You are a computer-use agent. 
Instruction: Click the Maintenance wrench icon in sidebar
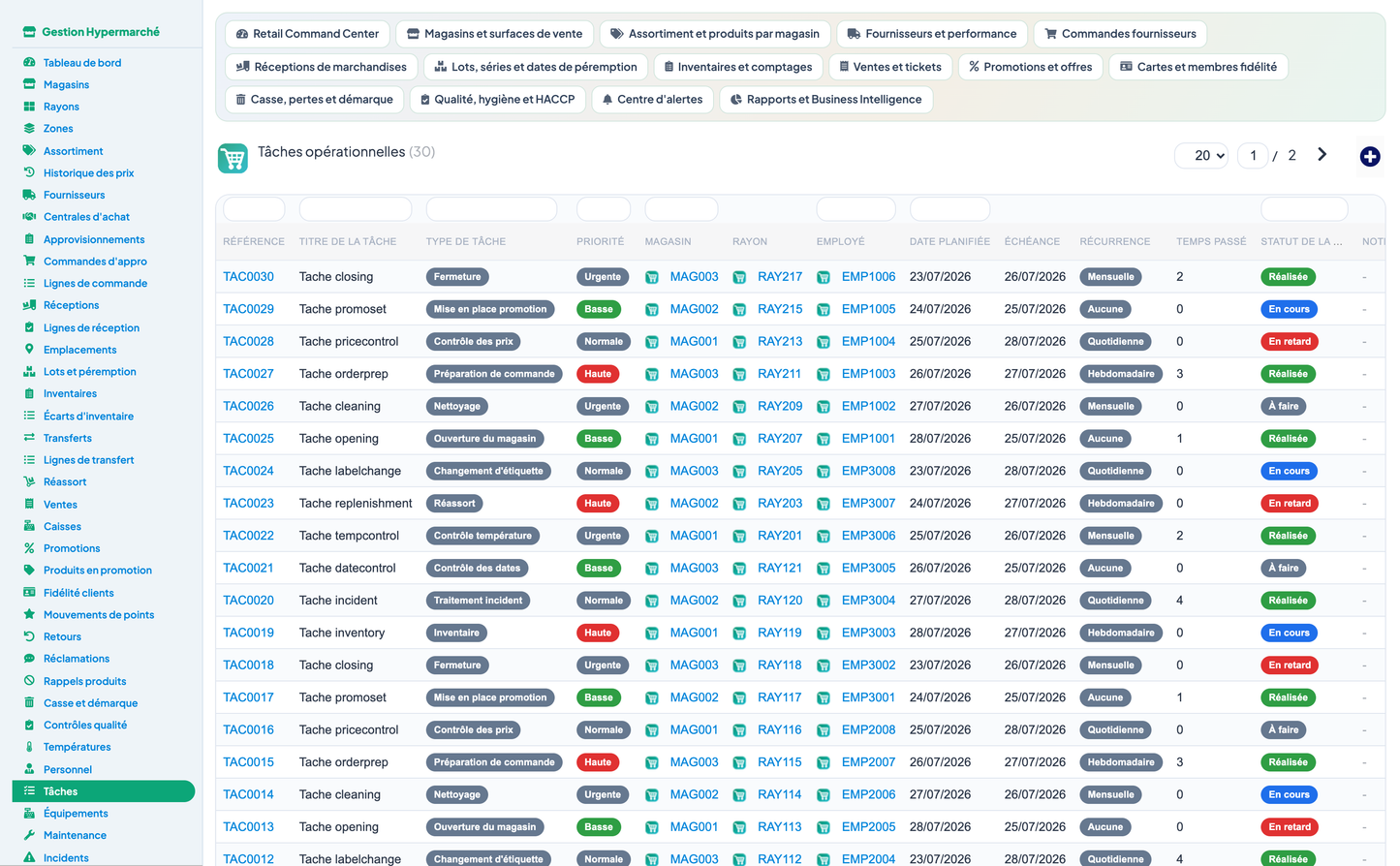pyautogui.click(x=29, y=835)
